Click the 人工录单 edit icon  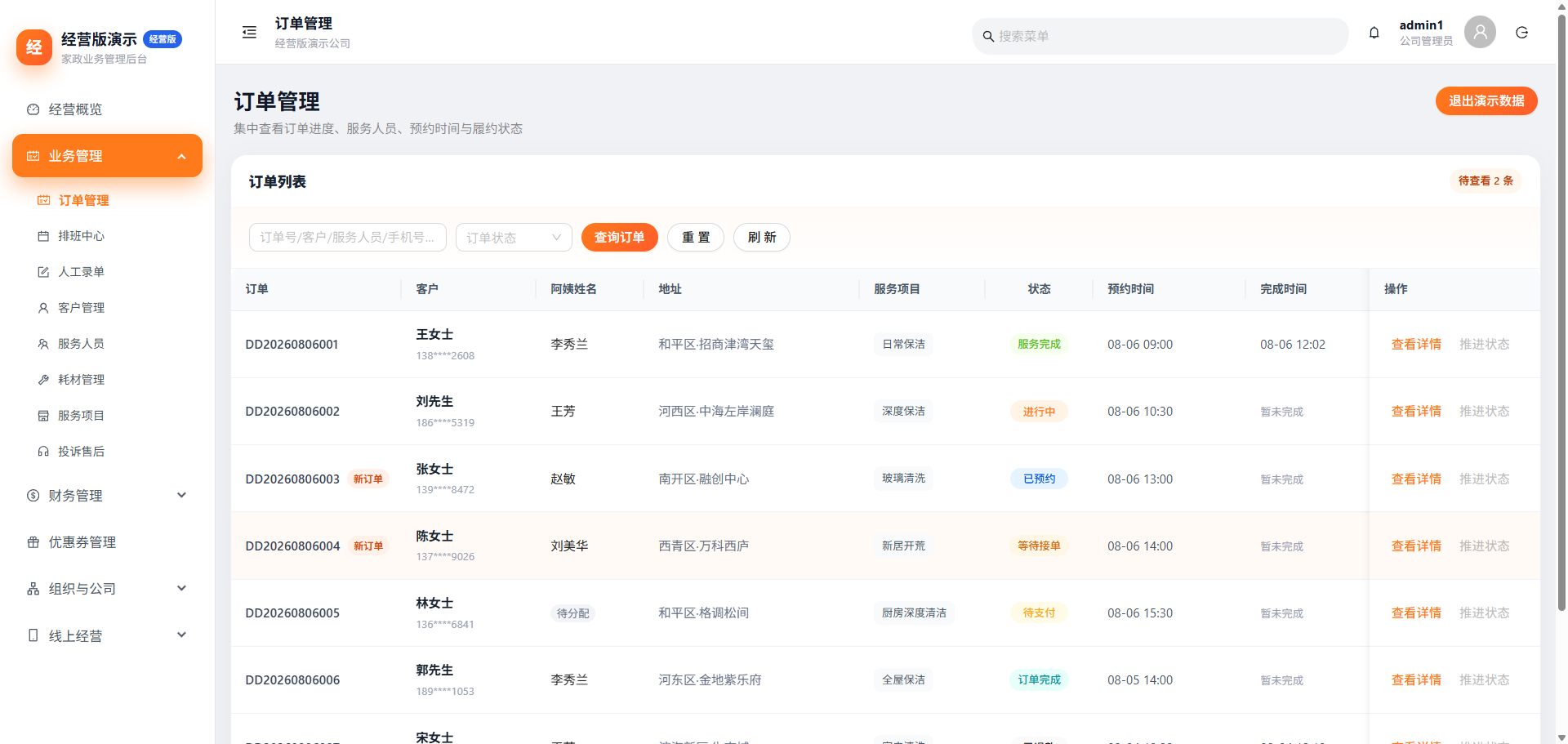point(43,272)
